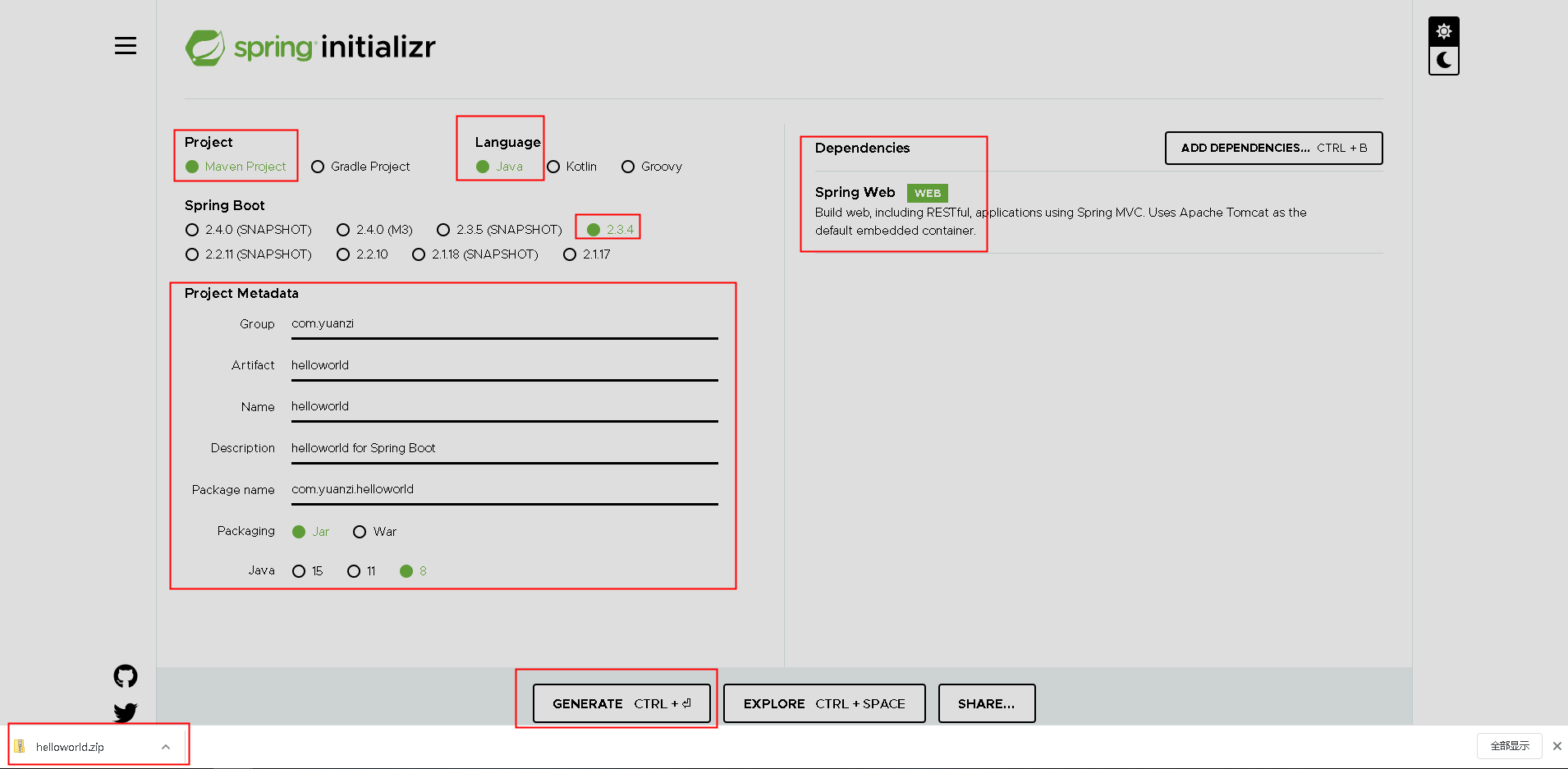Choose Kotlin as language
This screenshot has height=769, width=1568.
coord(572,167)
